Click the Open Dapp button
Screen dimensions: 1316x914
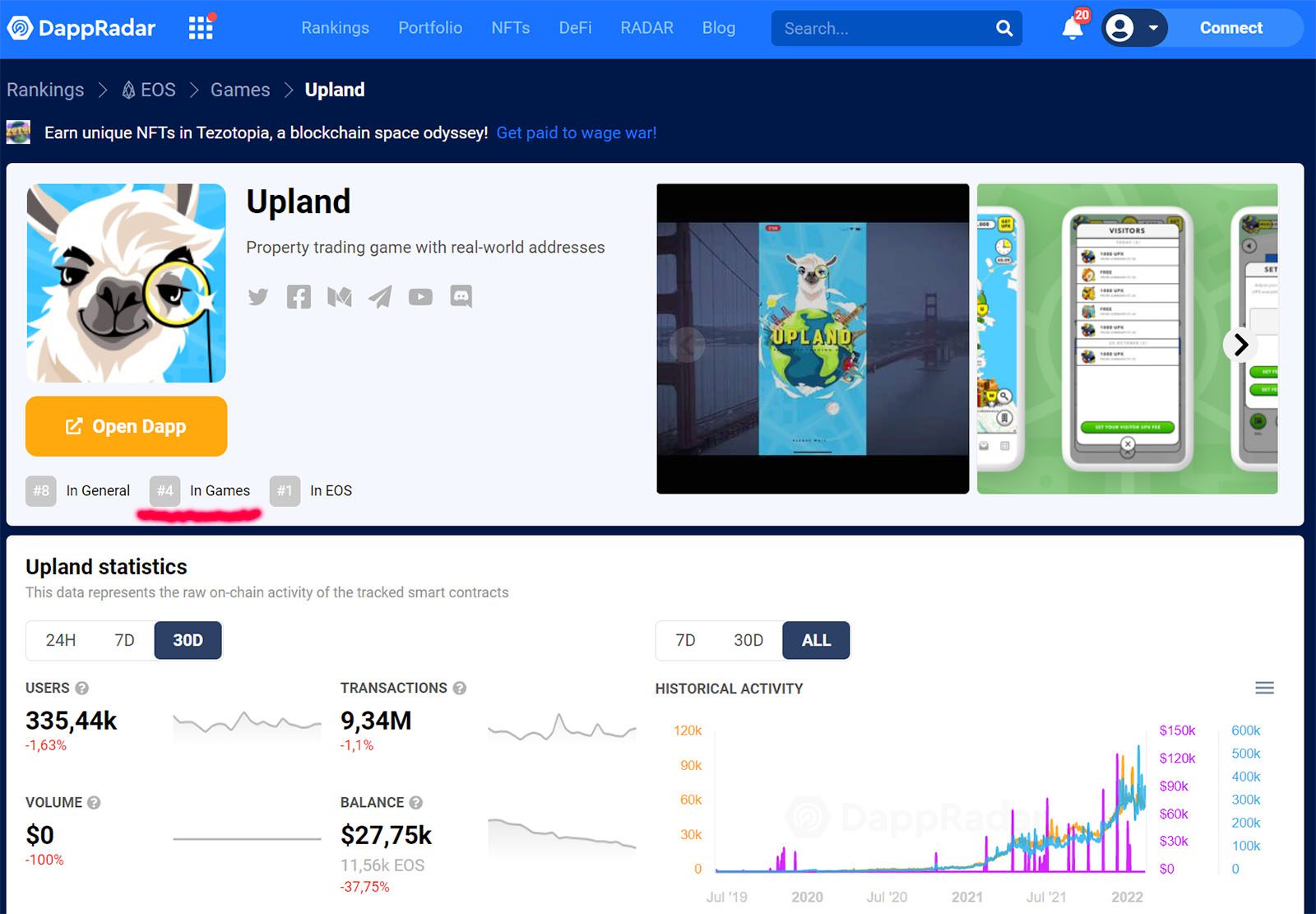pos(126,426)
